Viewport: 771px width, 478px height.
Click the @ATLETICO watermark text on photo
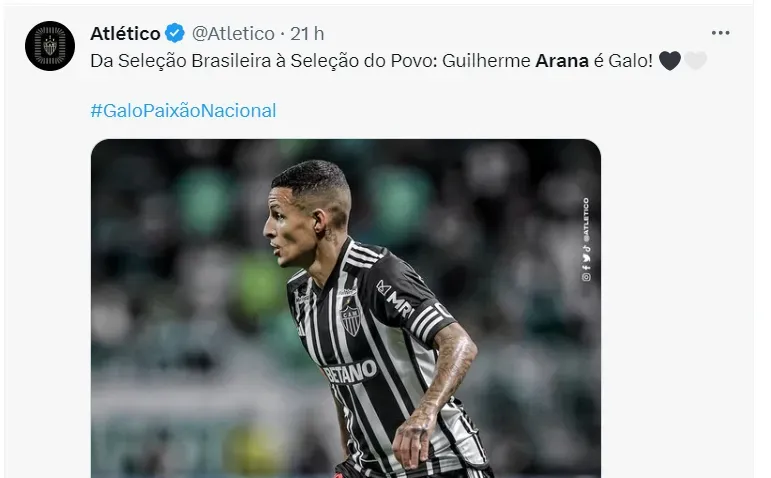(x=586, y=220)
